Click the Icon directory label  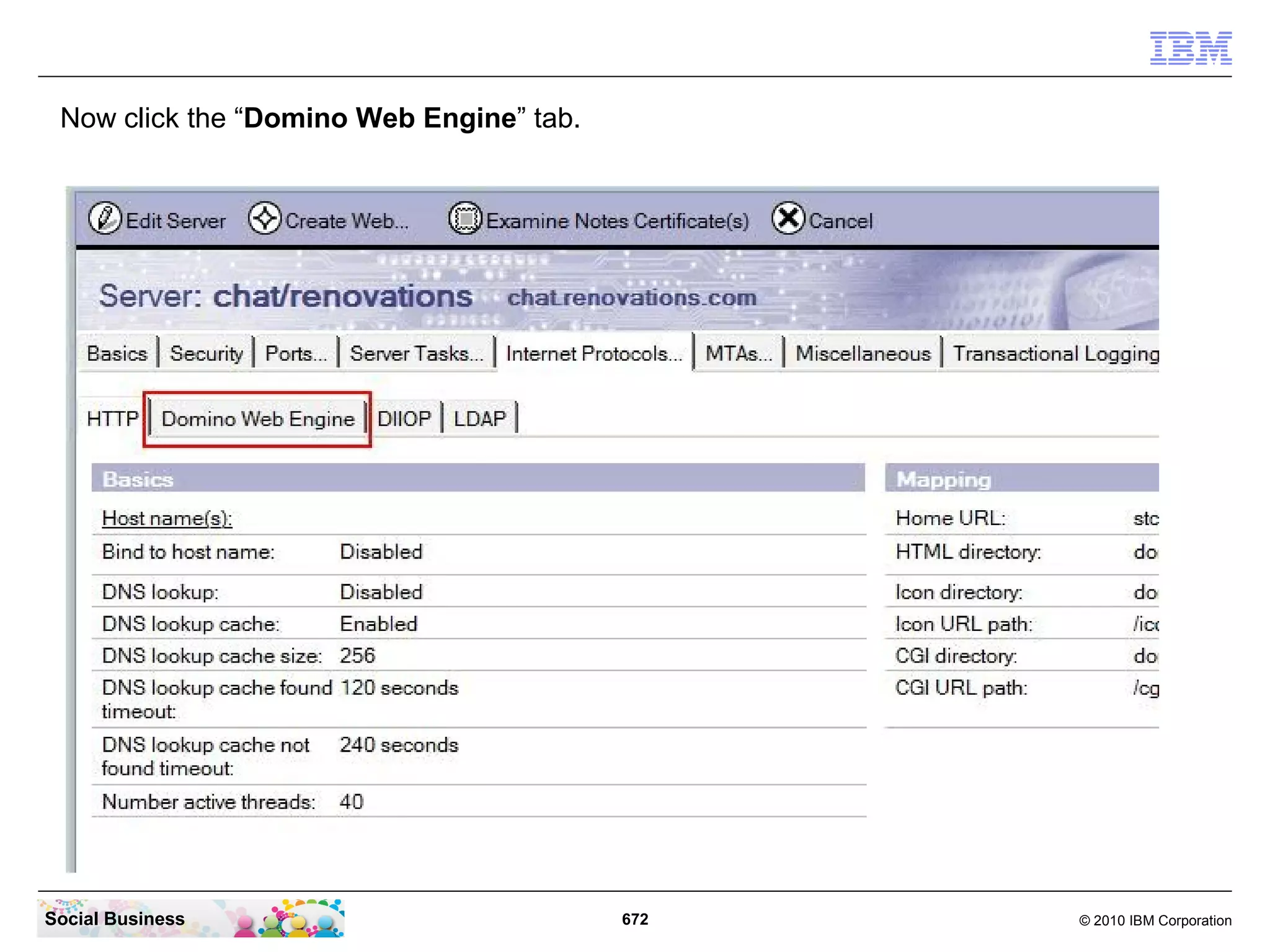coord(959,593)
